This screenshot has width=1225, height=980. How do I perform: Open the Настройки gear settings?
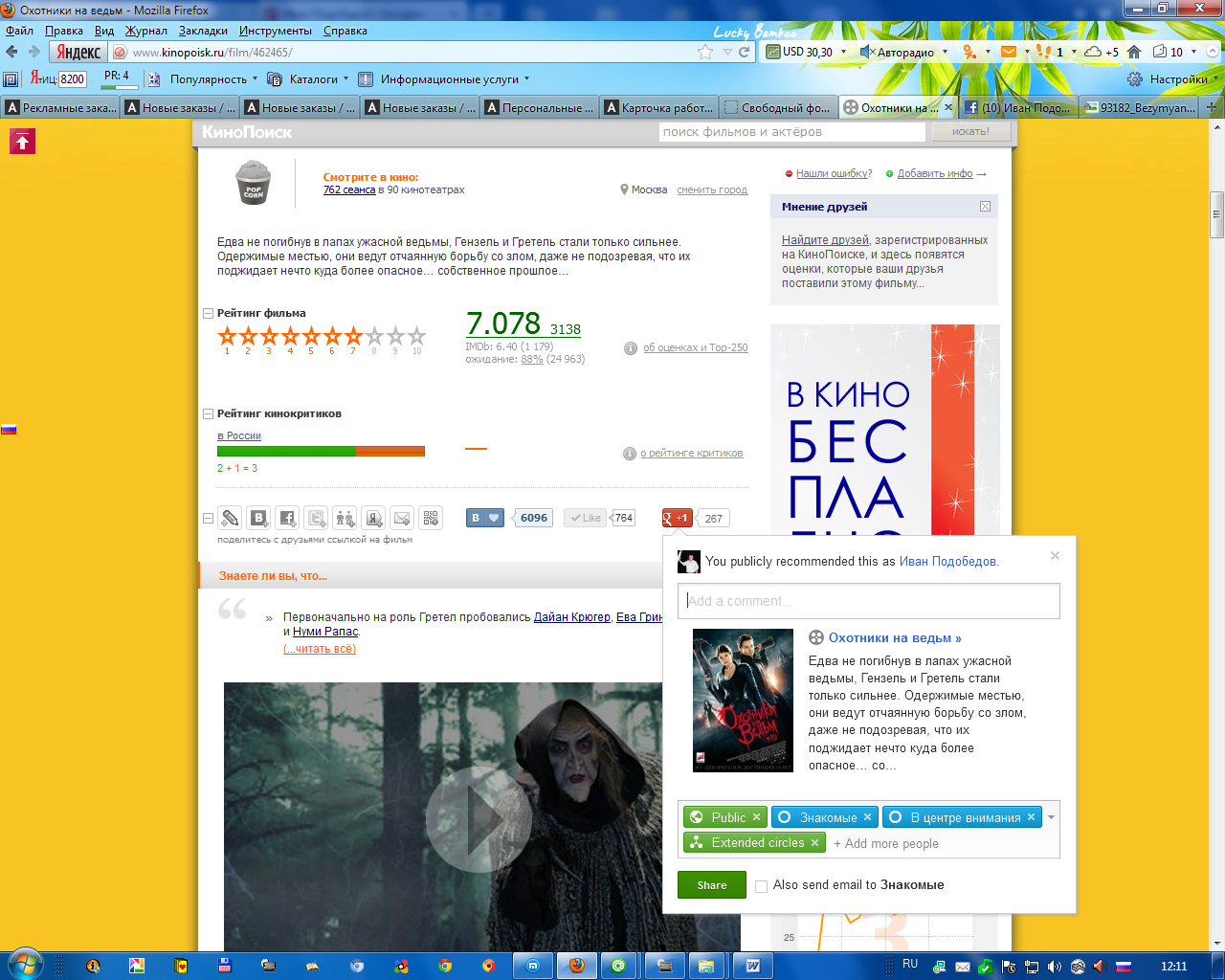click(1167, 79)
